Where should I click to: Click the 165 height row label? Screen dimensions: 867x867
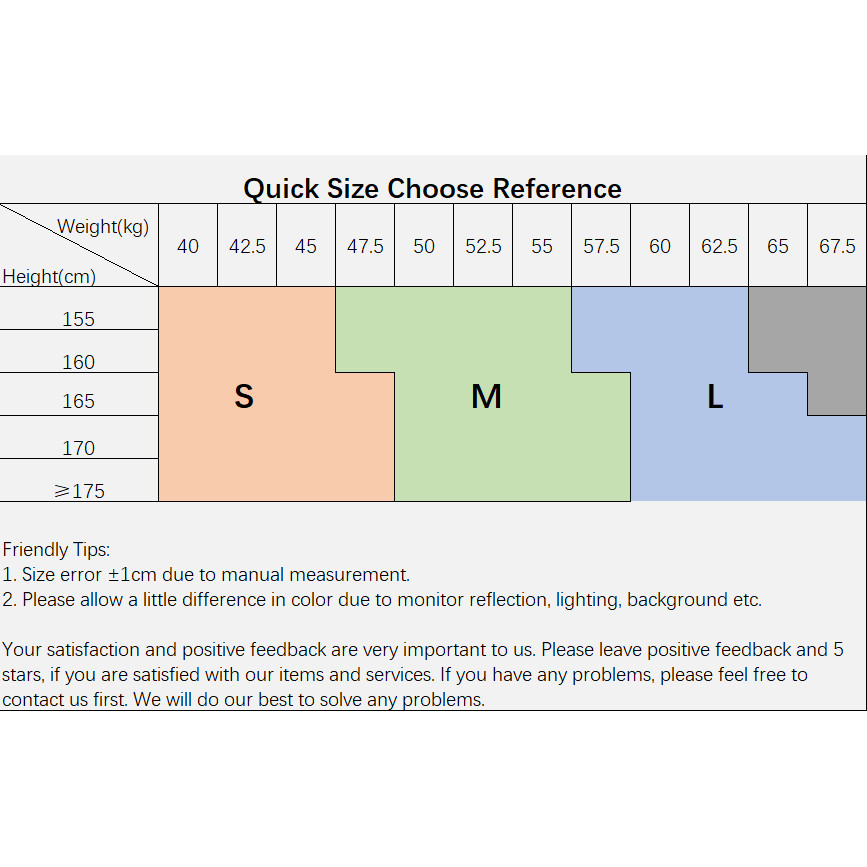click(x=79, y=401)
